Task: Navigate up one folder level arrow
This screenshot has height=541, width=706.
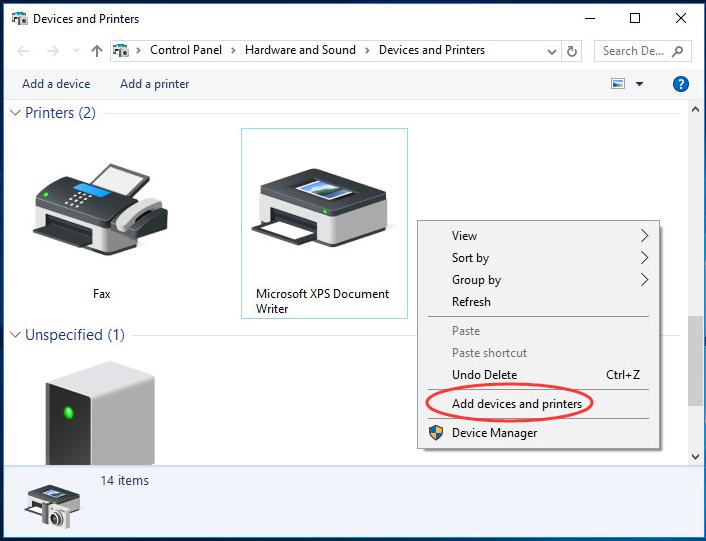Action: [97, 51]
